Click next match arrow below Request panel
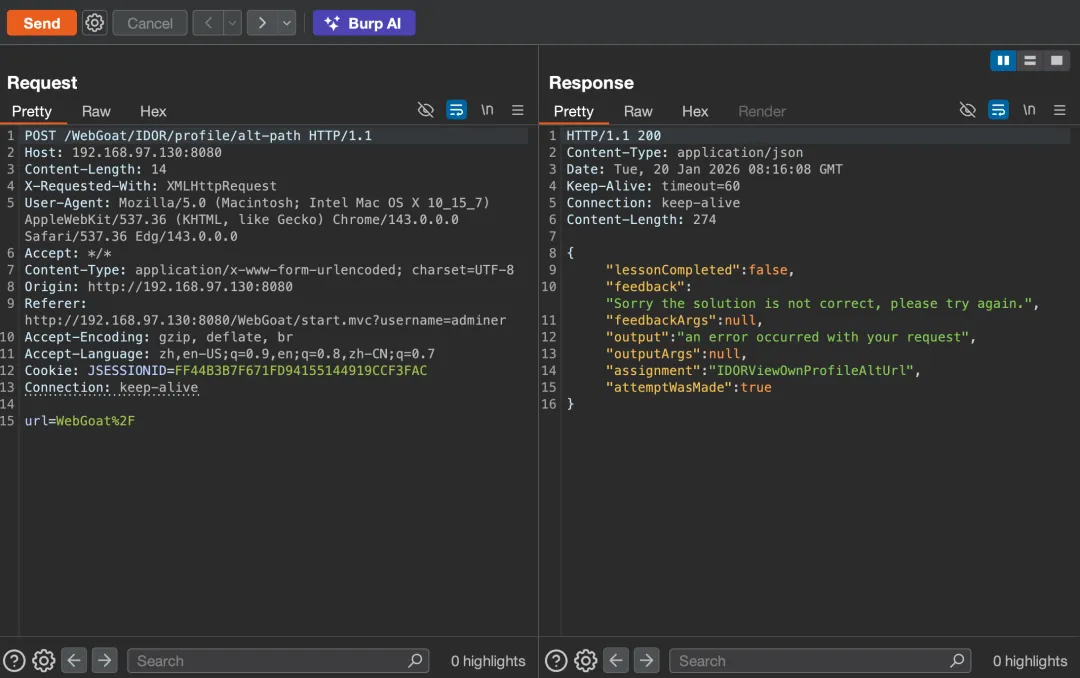 [x=104, y=660]
